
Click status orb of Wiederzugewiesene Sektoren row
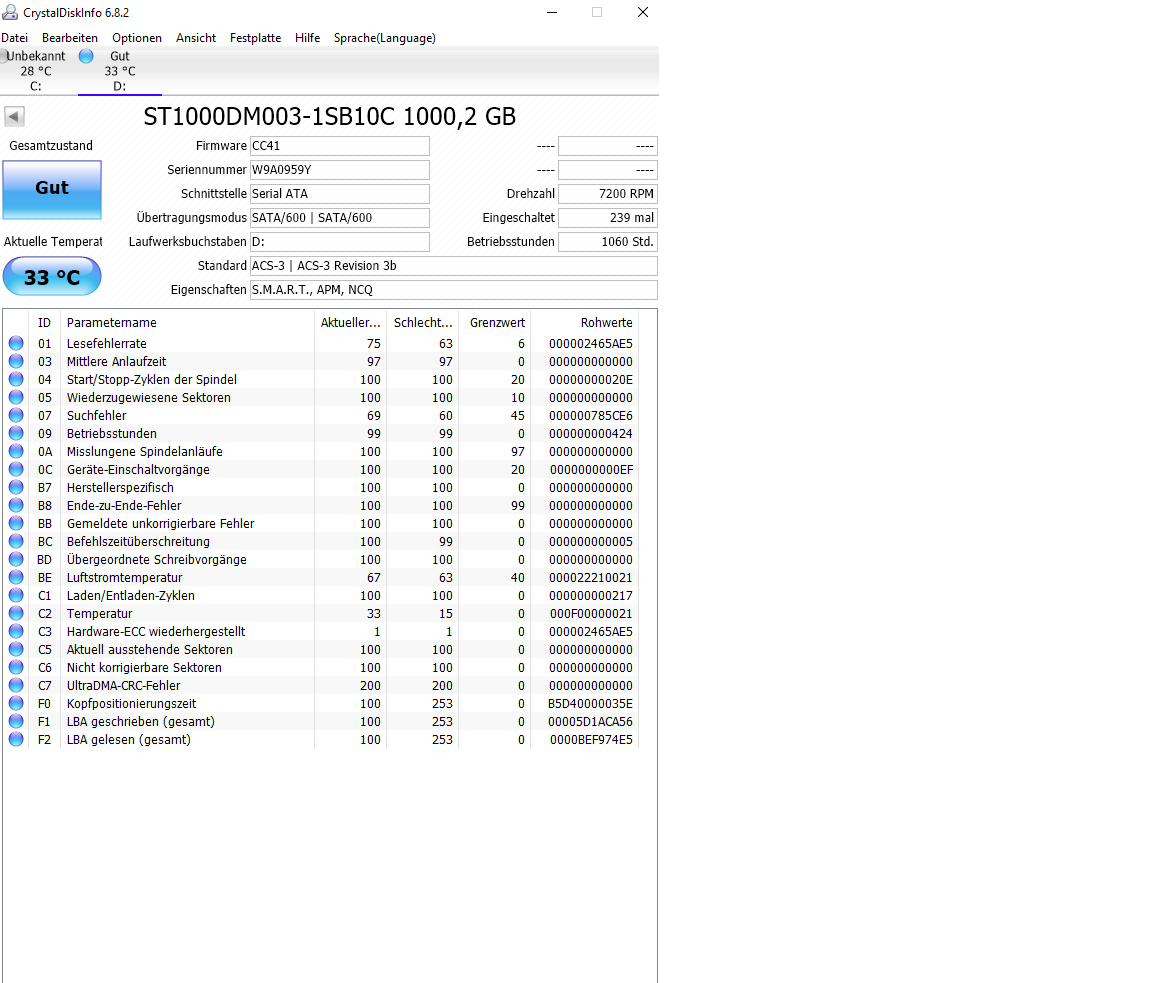click(16, 397)
